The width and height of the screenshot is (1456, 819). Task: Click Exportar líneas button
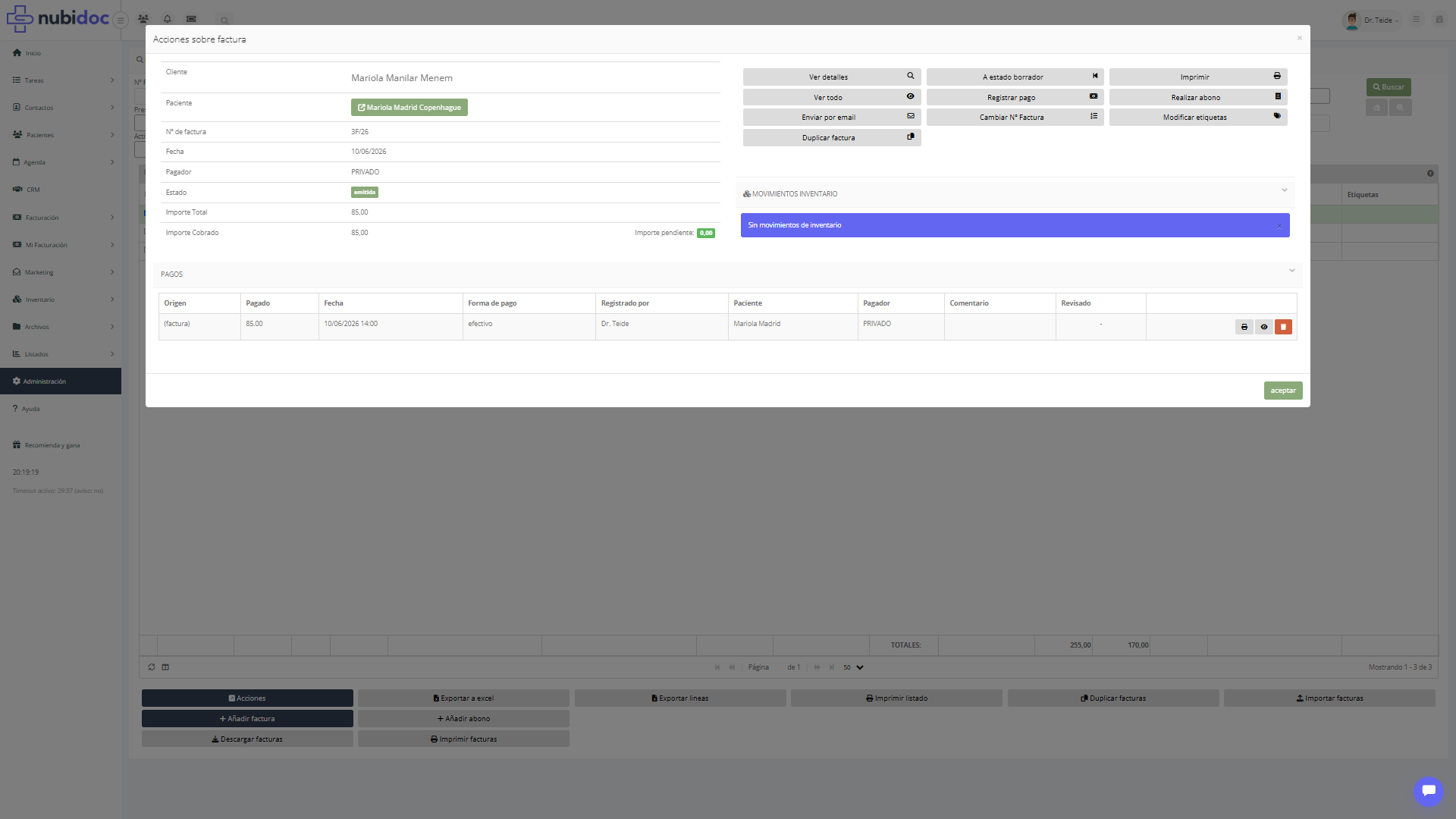click(x=680, y=698)
